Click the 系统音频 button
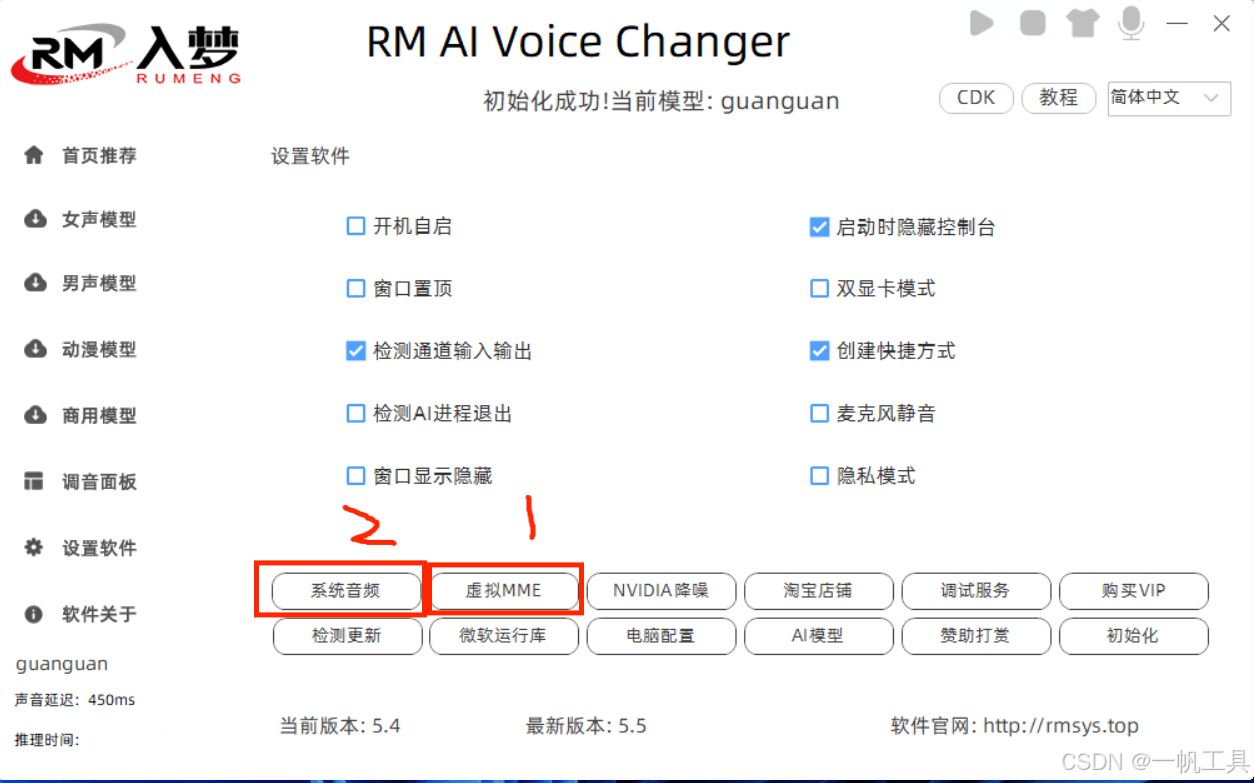Screen dimensions: 1254x783 pos(346,590)
